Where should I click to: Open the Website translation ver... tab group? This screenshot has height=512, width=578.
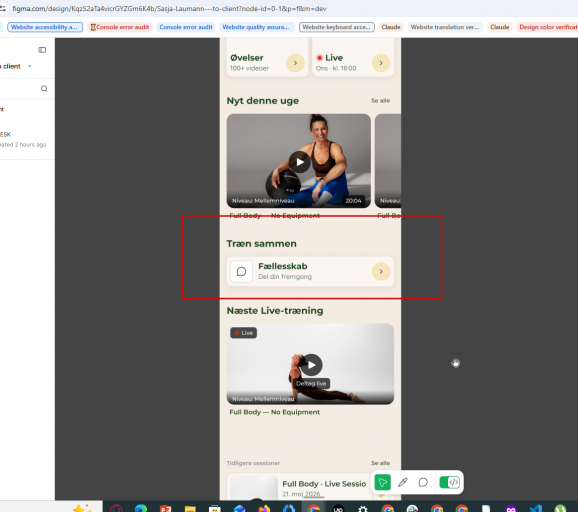tap(445, 27)
